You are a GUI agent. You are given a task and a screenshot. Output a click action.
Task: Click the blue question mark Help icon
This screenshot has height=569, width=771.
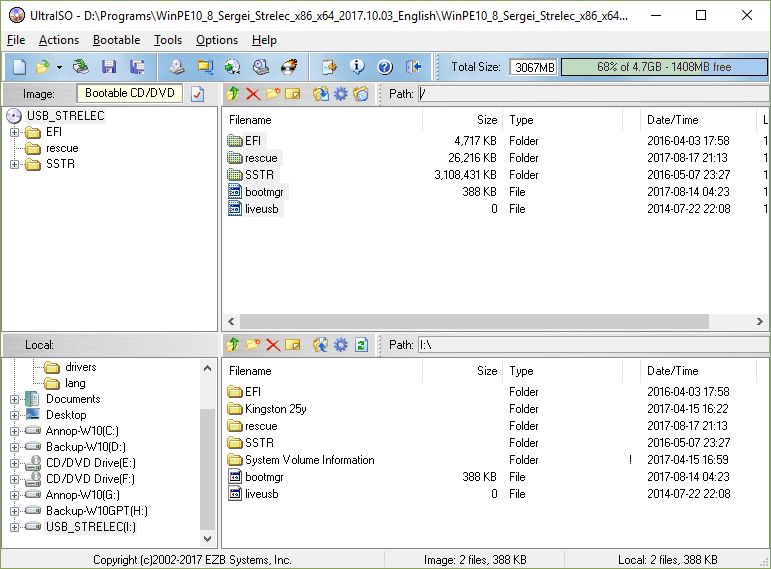click(385, 67)
